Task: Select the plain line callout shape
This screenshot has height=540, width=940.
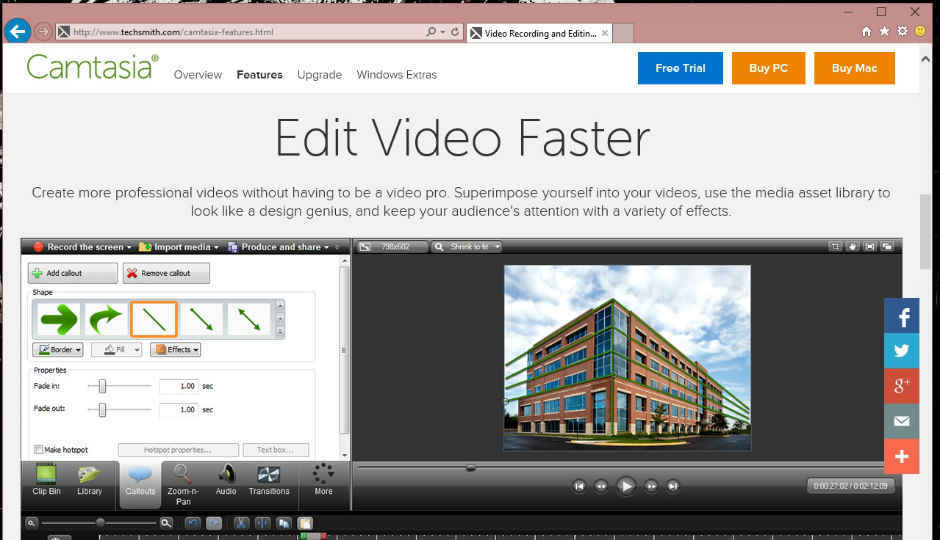Action: click(x=154, y=319)
